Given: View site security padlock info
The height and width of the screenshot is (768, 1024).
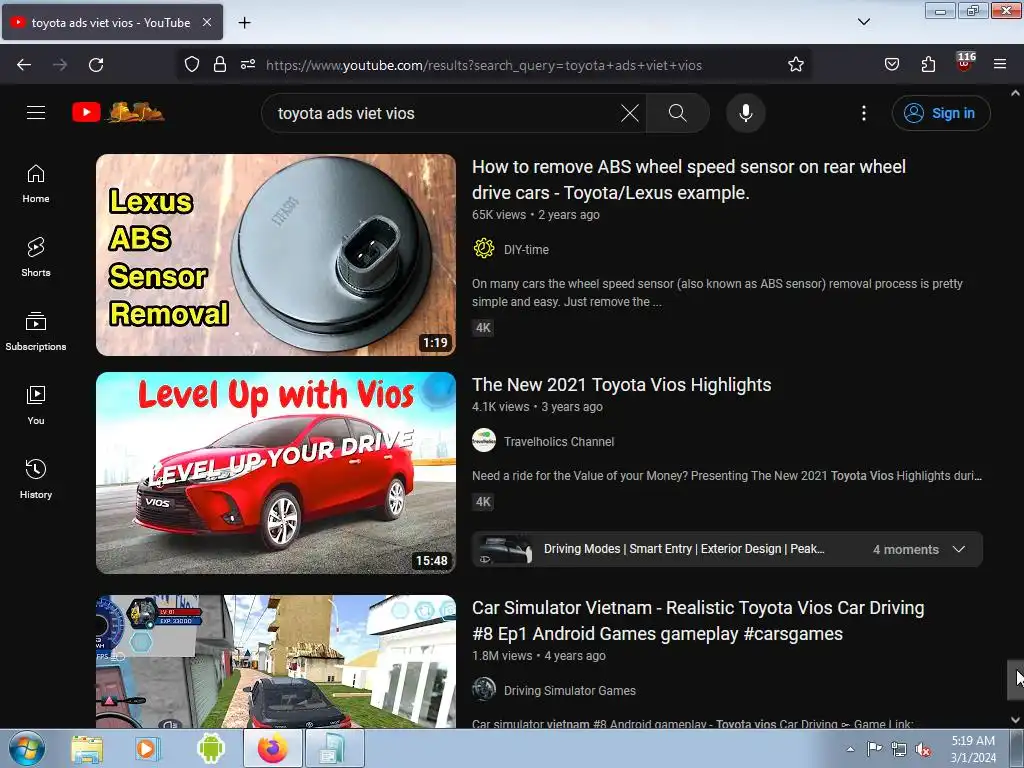Looking at the screenshot, I should pos(220,64).
